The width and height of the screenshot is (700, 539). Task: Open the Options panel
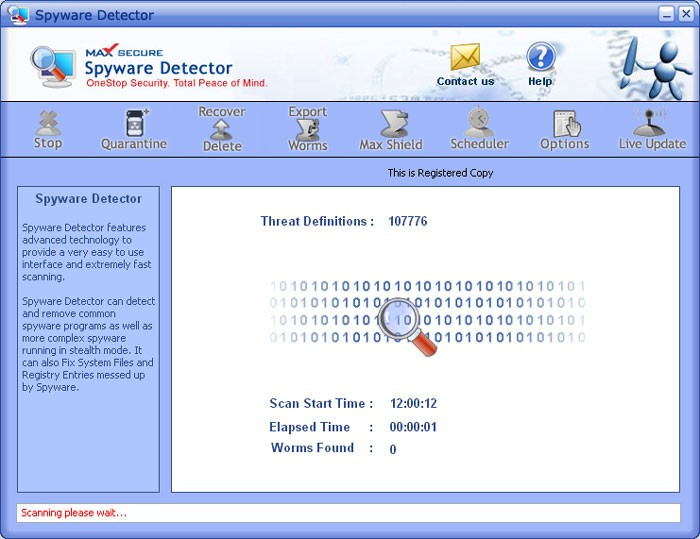[565, 130]
